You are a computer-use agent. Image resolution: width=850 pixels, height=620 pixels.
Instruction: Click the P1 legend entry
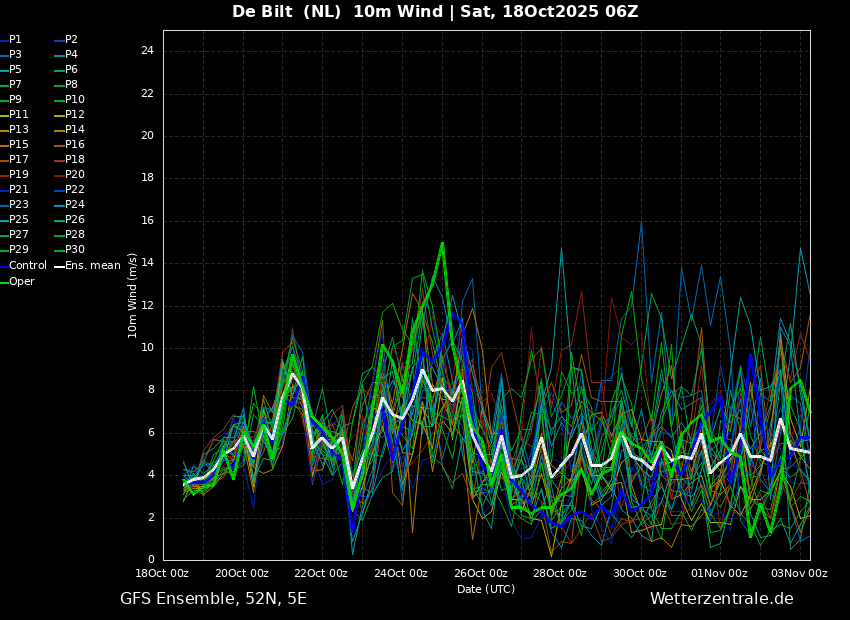[x=11, y=40]
